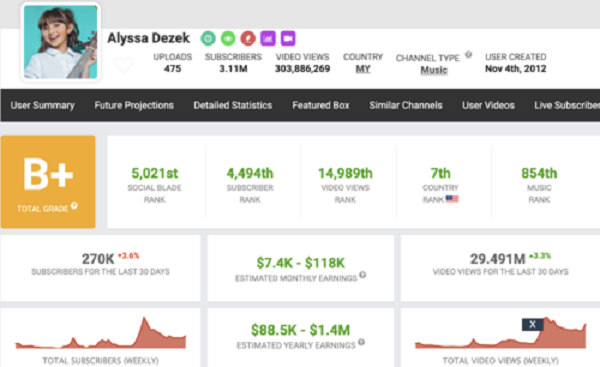Screen dimensions: 600x367
Task: Click the Total Subscribers weekly chart
Action: 100,333
